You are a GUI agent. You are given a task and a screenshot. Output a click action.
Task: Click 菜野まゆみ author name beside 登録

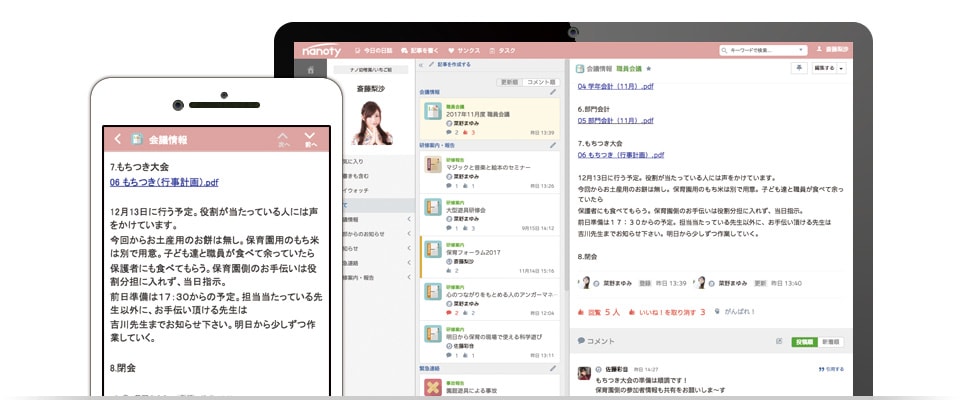pos(617,283)
